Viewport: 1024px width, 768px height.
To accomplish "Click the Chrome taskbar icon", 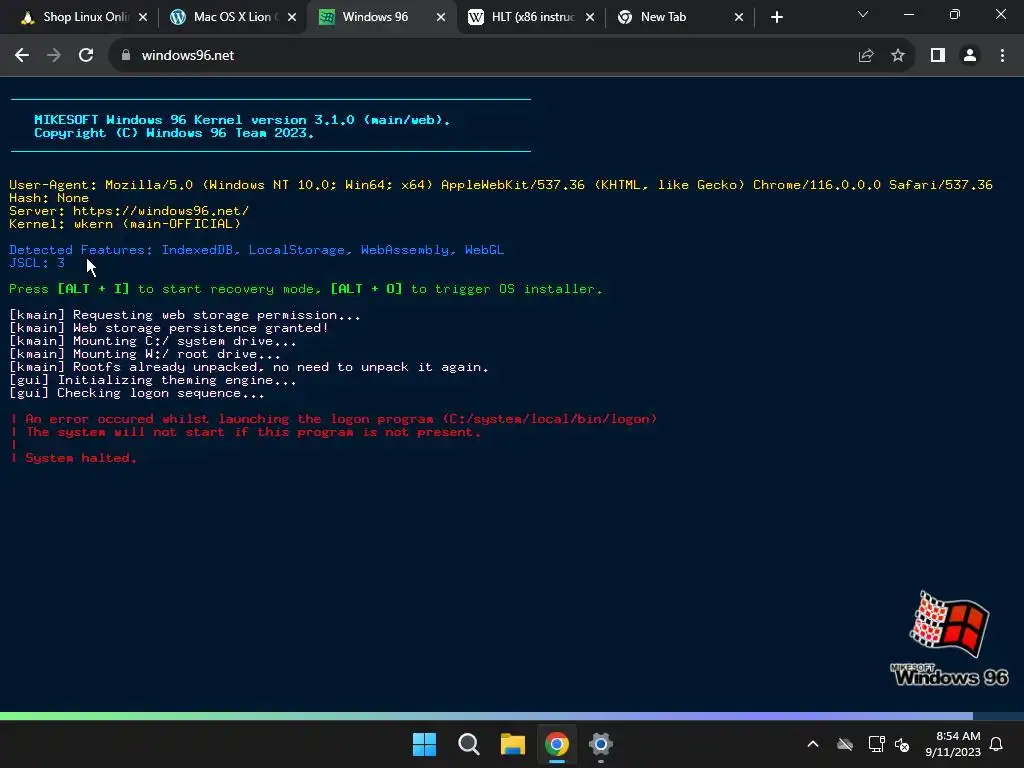I will (556, 744).
